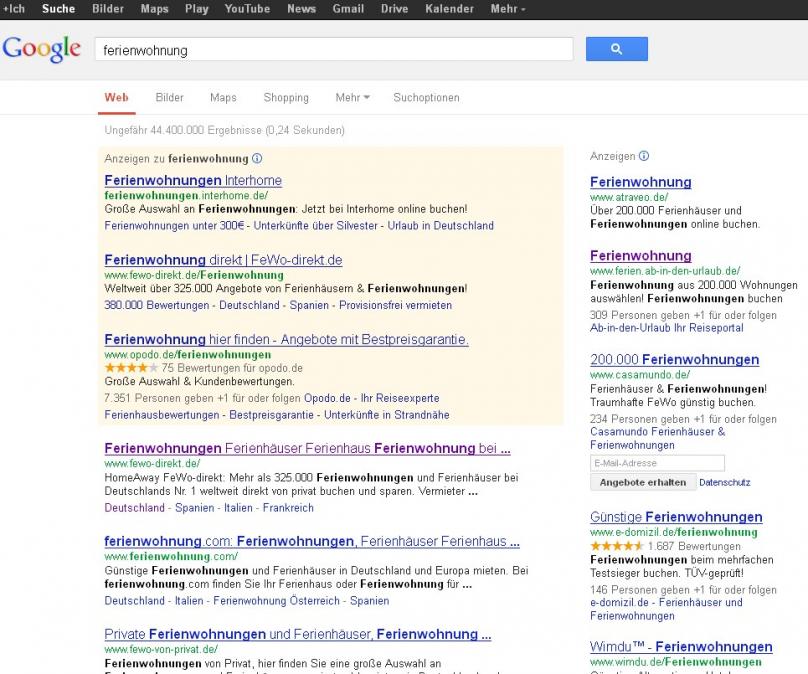
Task: Click 'Bestpreisgarantie' sitelink
Action: click(x=272, y=415)
